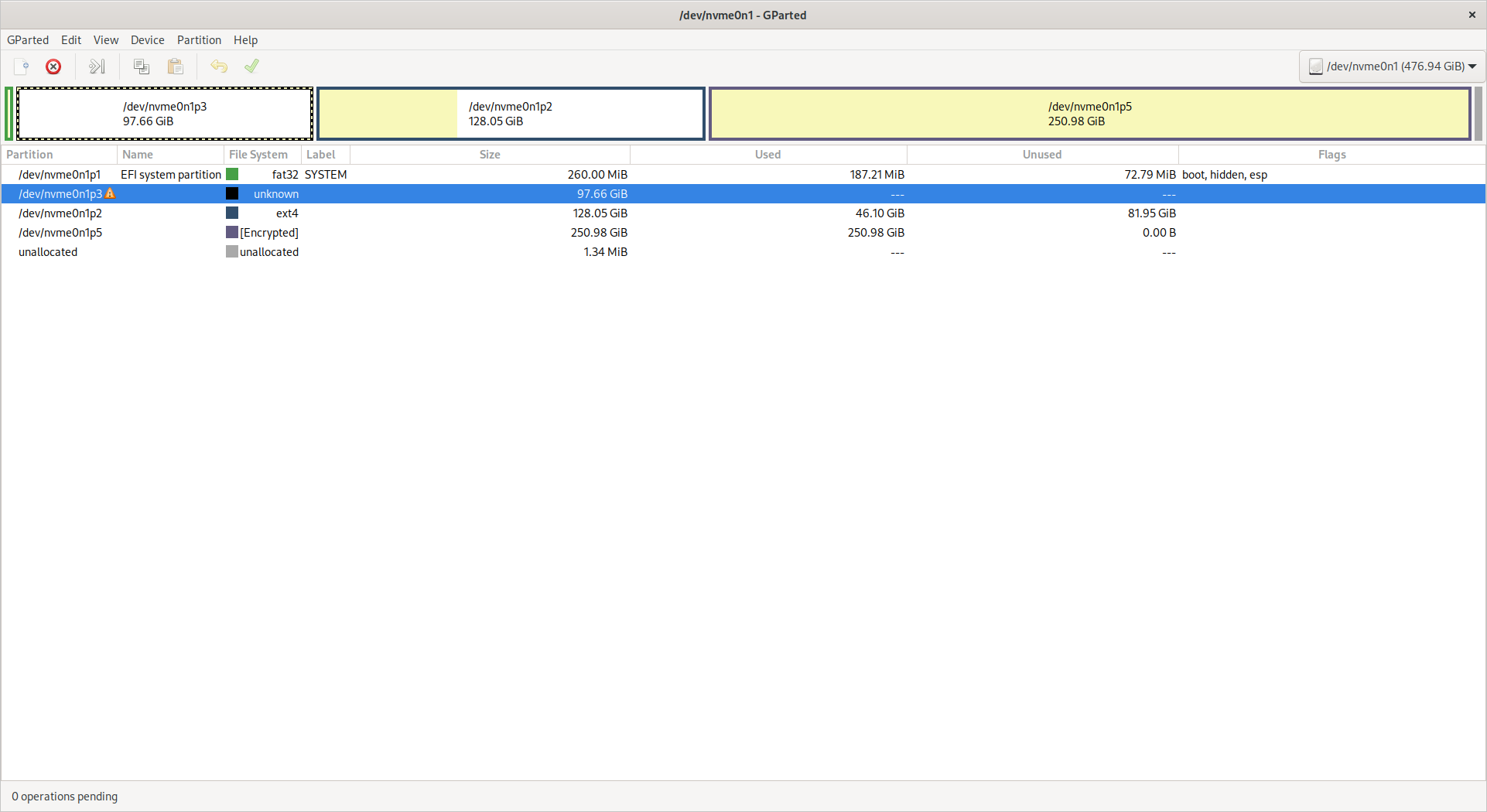Sort by the Partition column header
Screen dimensions: 1487x812
coord(59,155)
